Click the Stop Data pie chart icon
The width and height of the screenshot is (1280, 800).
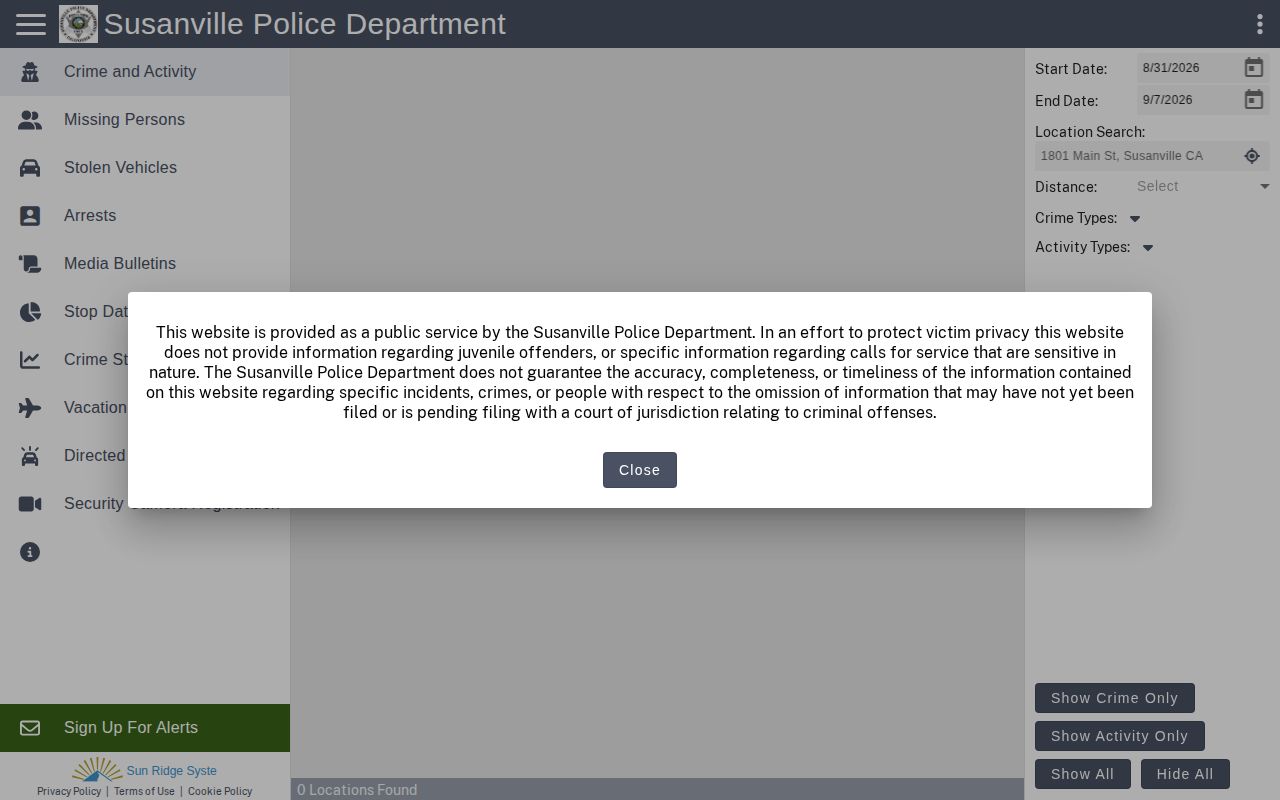pos(30,312)
